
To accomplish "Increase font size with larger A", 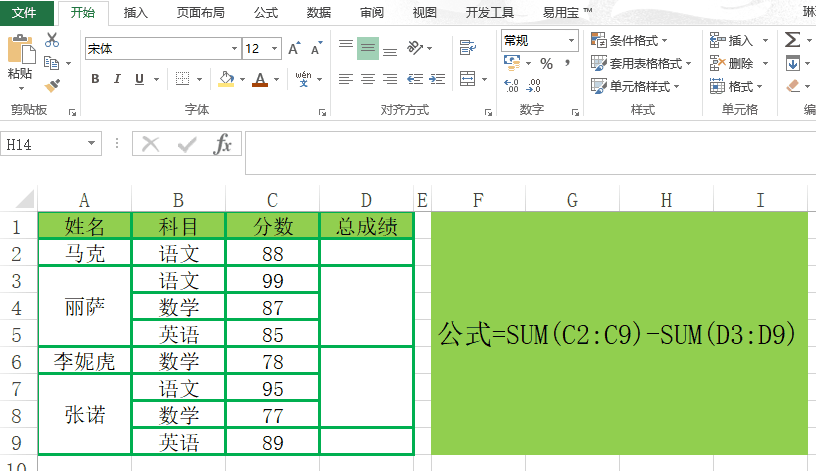I will 294,48.
